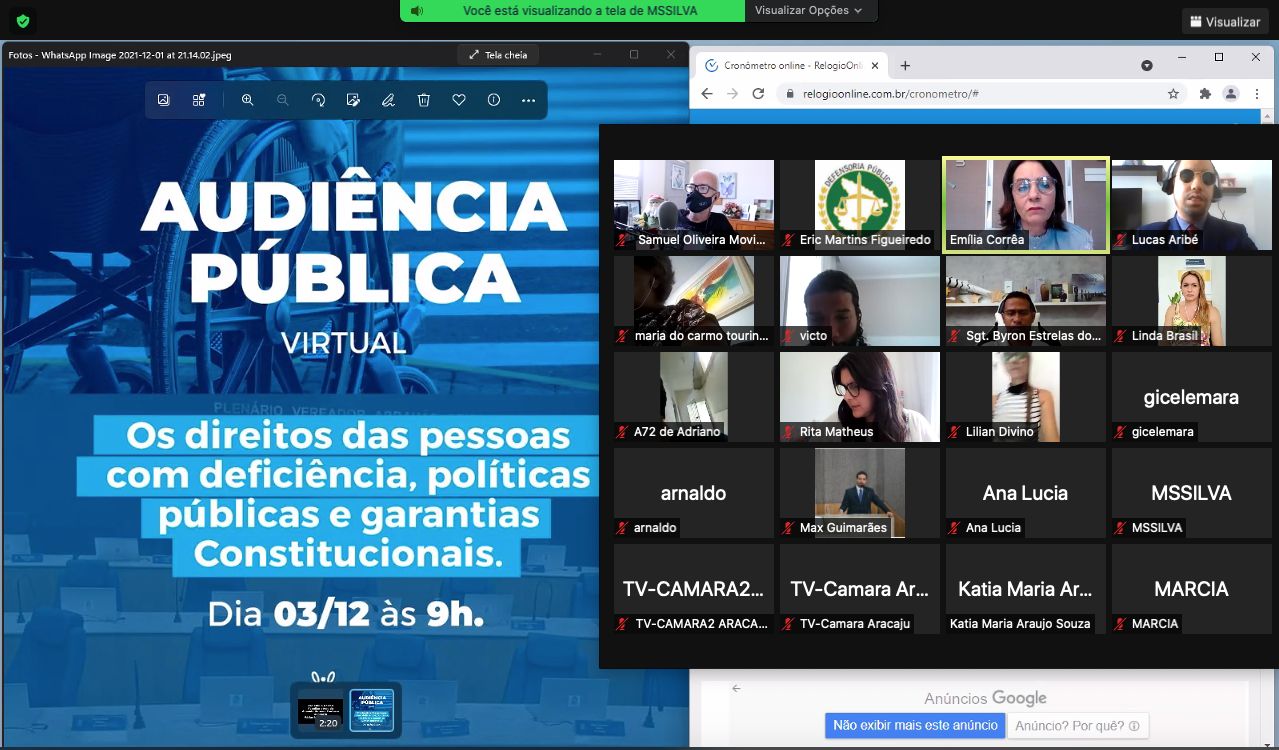Open the Visualizar Opções dropdown
Viewport: 1279px width, 750px height.
click(x=809, y=10)
